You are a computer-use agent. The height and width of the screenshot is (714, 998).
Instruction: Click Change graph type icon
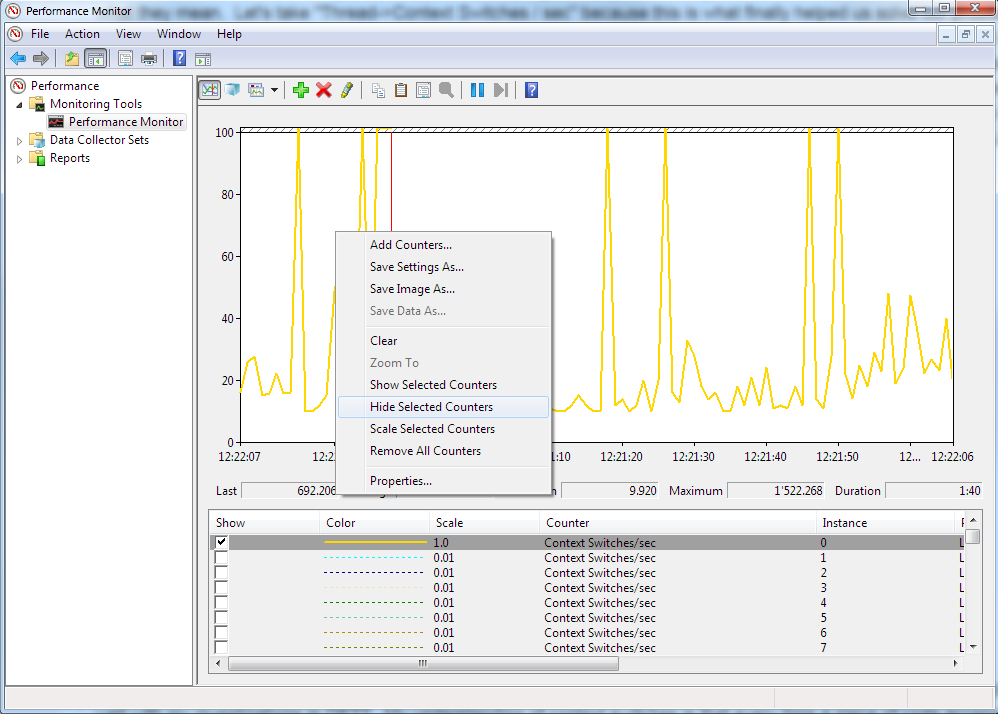click(x=256, y=90)
